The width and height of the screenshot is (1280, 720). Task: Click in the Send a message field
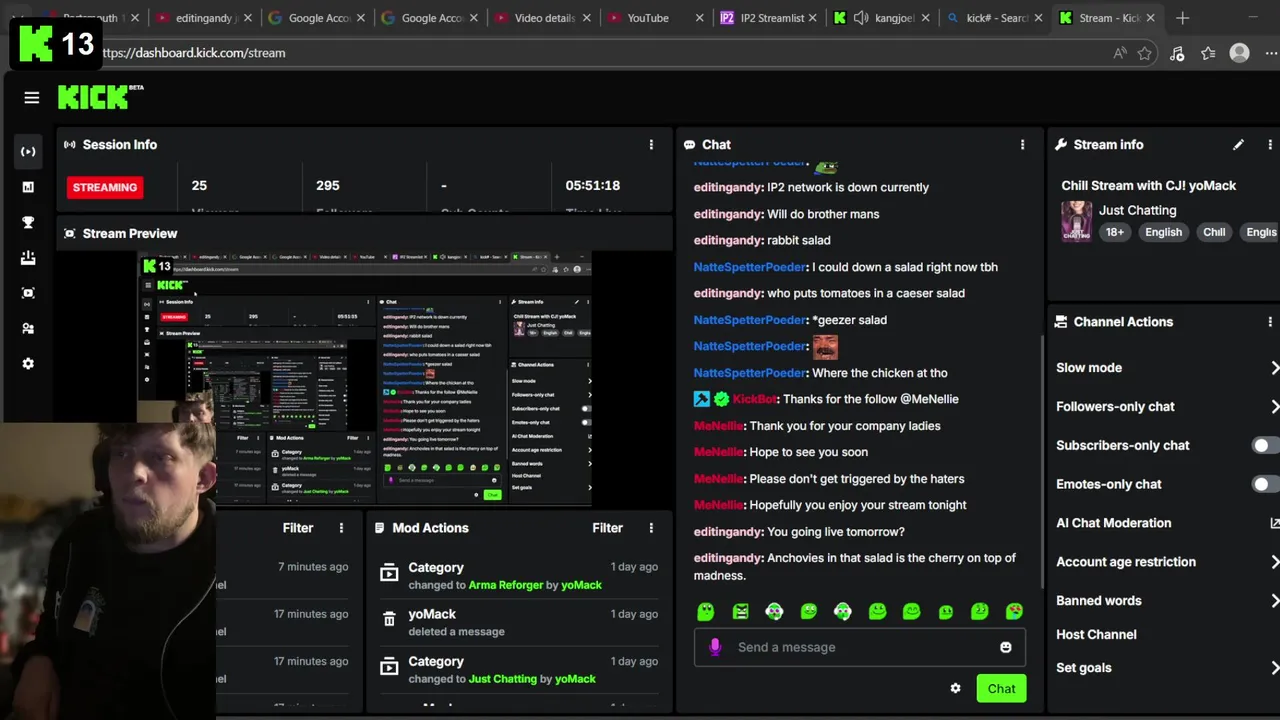860,647
